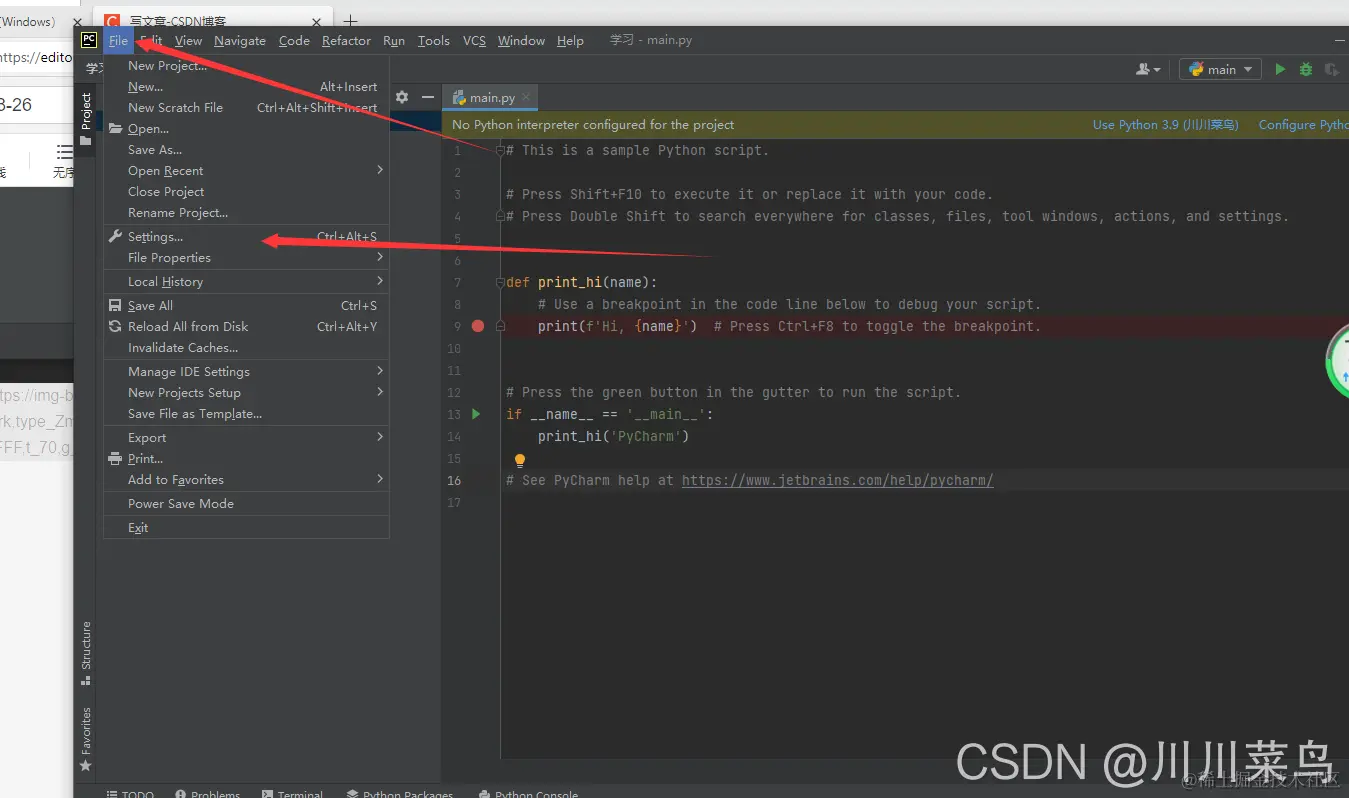This screenshot has width=1349, height=798.
Task: Open the Code menu
Action: pos(294,40)
